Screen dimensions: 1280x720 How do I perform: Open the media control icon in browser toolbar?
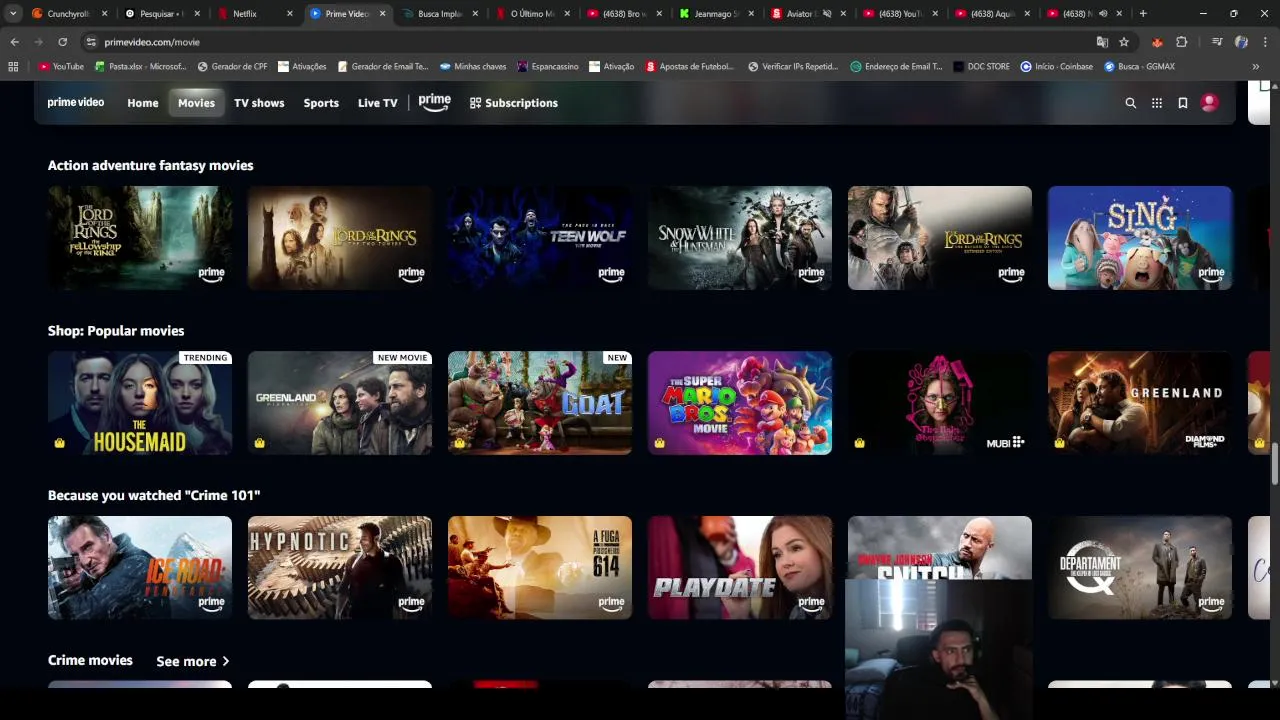click(1217, 42)
